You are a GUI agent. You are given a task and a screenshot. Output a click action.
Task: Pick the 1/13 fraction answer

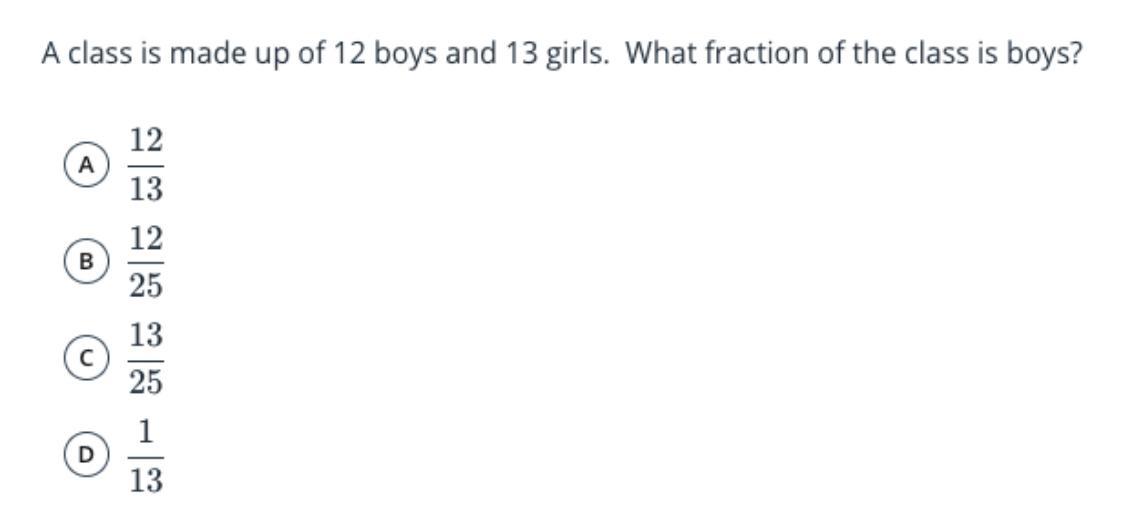(146, 455)
